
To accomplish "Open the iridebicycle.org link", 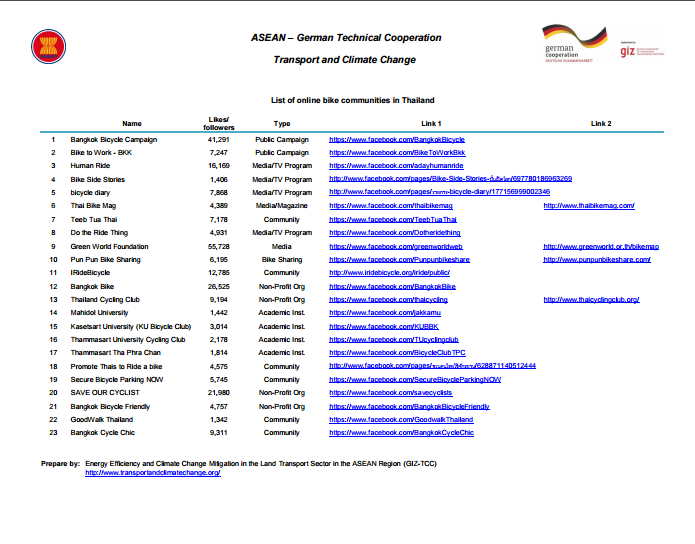I will (390, 273).
